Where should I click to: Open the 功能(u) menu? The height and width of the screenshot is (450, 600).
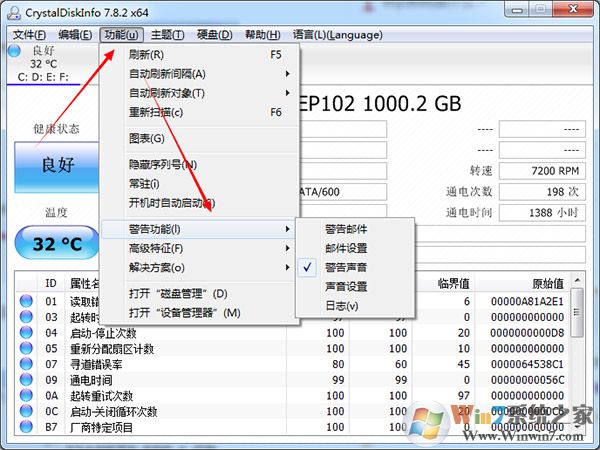point(121,35)
